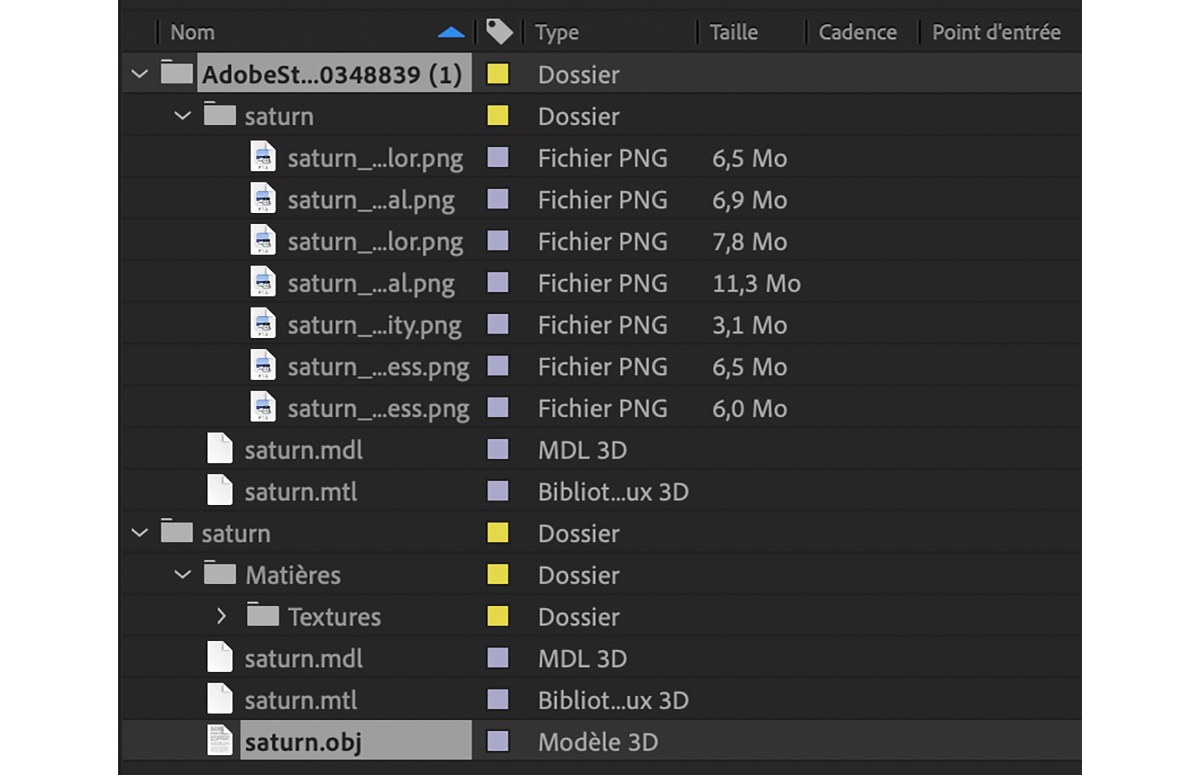1200x775 pixels.
Task: Expand the Textures folder
Action: (221, 616)
